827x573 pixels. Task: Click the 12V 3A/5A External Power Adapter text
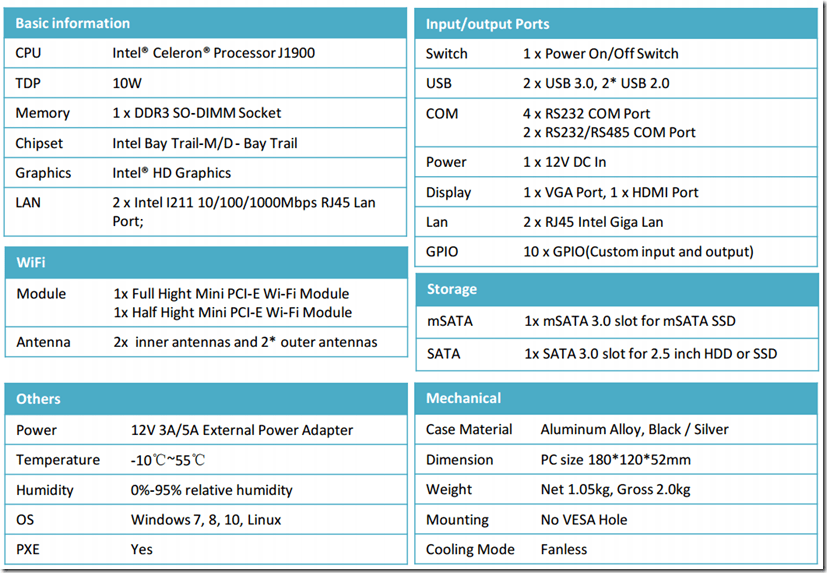tap(241, 430)
